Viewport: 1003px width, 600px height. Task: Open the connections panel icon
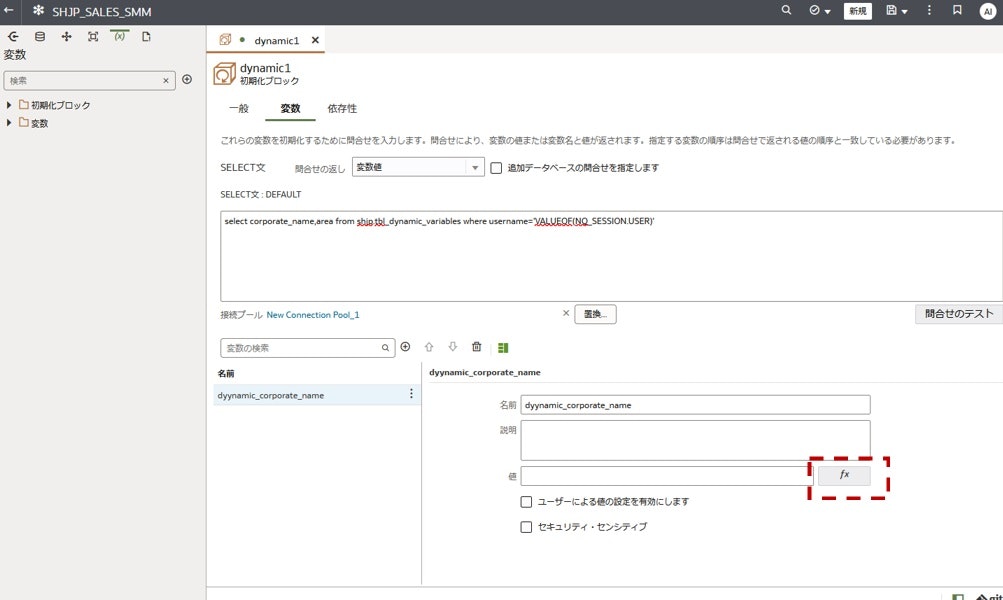click(13, 36)
